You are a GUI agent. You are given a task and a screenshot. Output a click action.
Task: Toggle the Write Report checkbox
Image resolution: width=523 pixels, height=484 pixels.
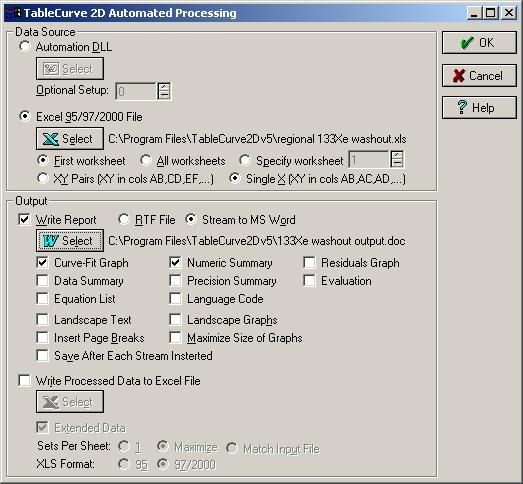(x=24, y=220)
